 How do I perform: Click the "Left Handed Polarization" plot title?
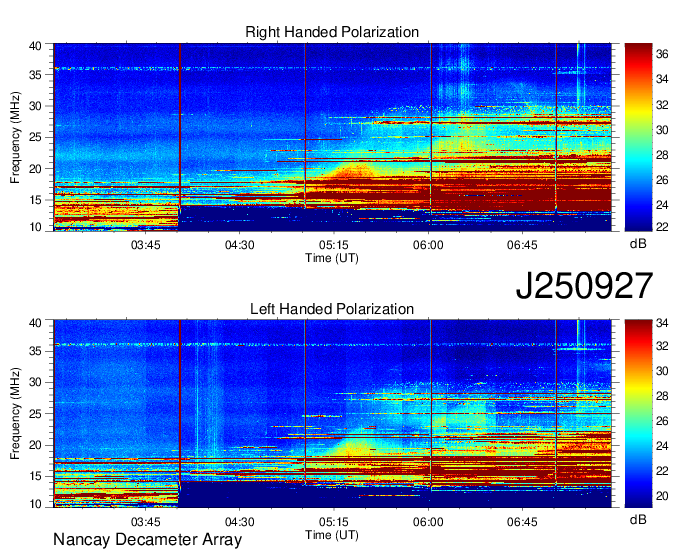(x=332, y=310)
